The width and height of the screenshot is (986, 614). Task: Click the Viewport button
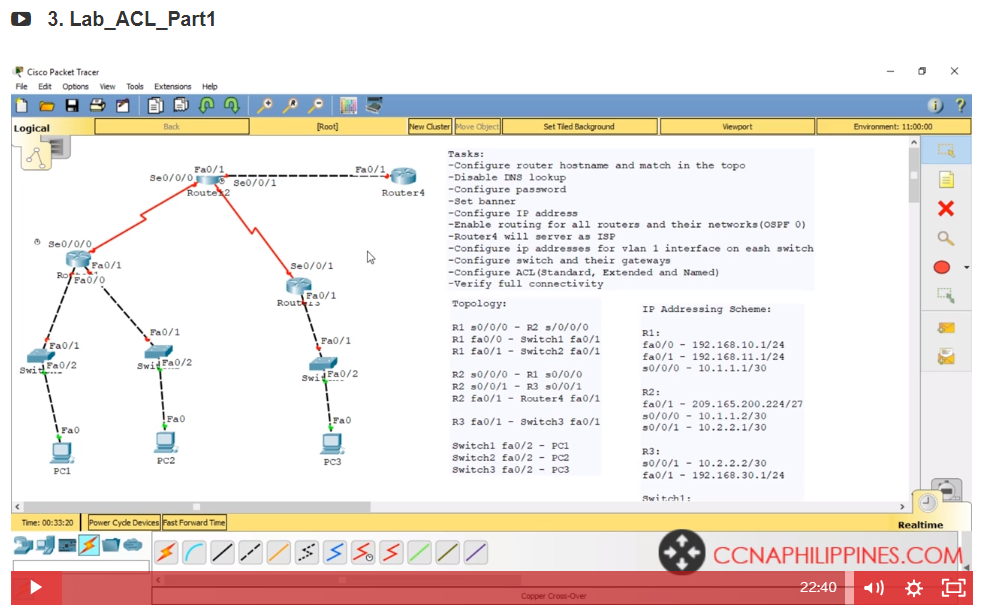coord(737,126)
